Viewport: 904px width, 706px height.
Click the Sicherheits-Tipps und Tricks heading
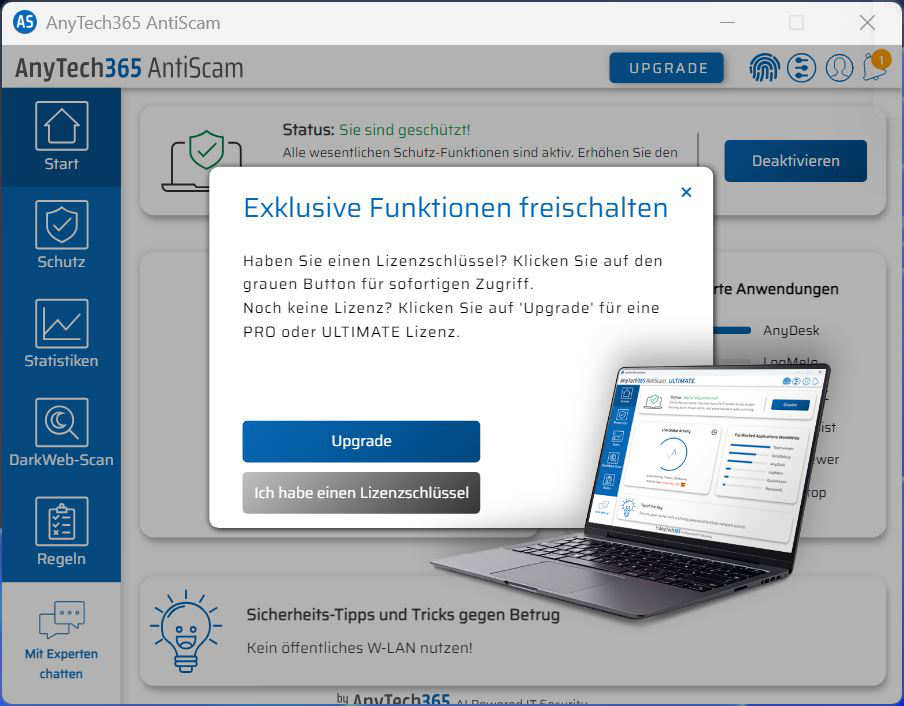(403, 615)
